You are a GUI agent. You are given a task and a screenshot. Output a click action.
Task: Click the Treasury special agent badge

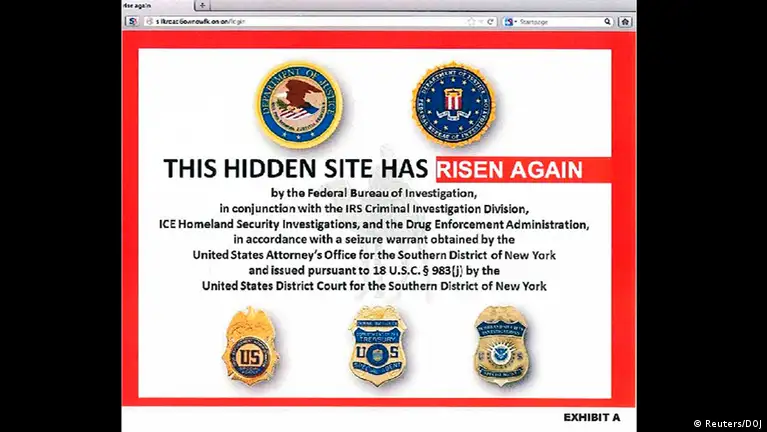tap(377, 345)
